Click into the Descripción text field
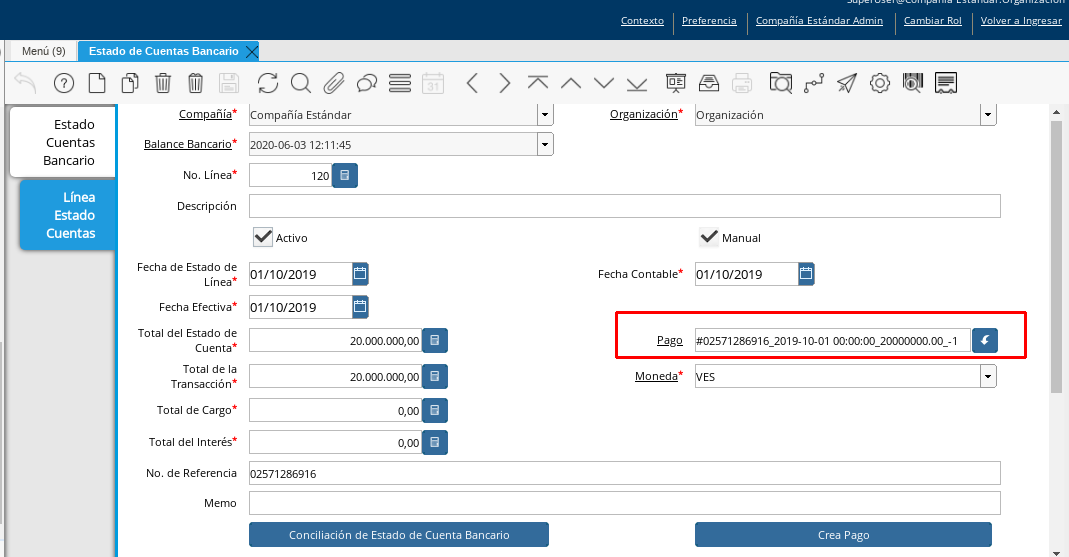The image size is (1069, 557). [624, 206]
